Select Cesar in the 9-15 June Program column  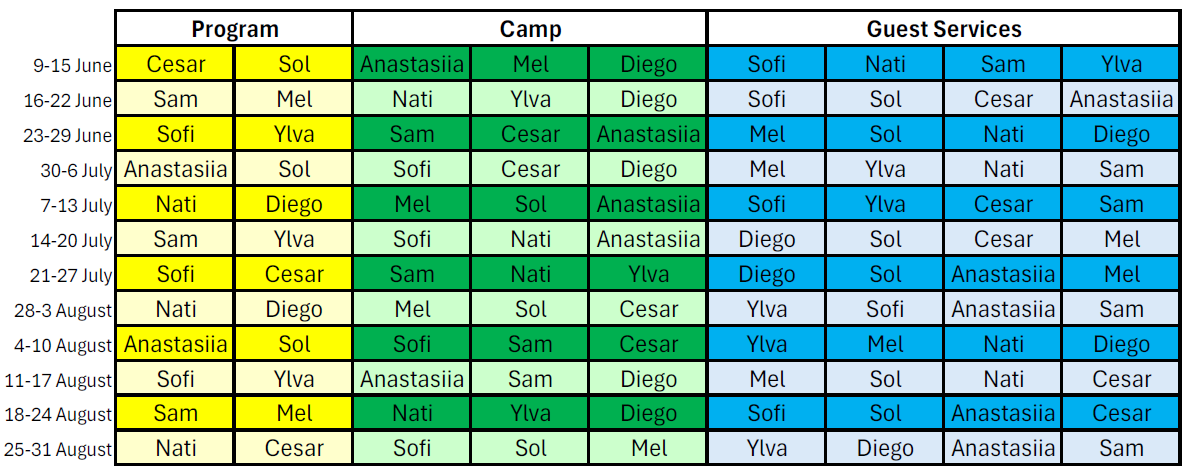[x=175, y=64]
